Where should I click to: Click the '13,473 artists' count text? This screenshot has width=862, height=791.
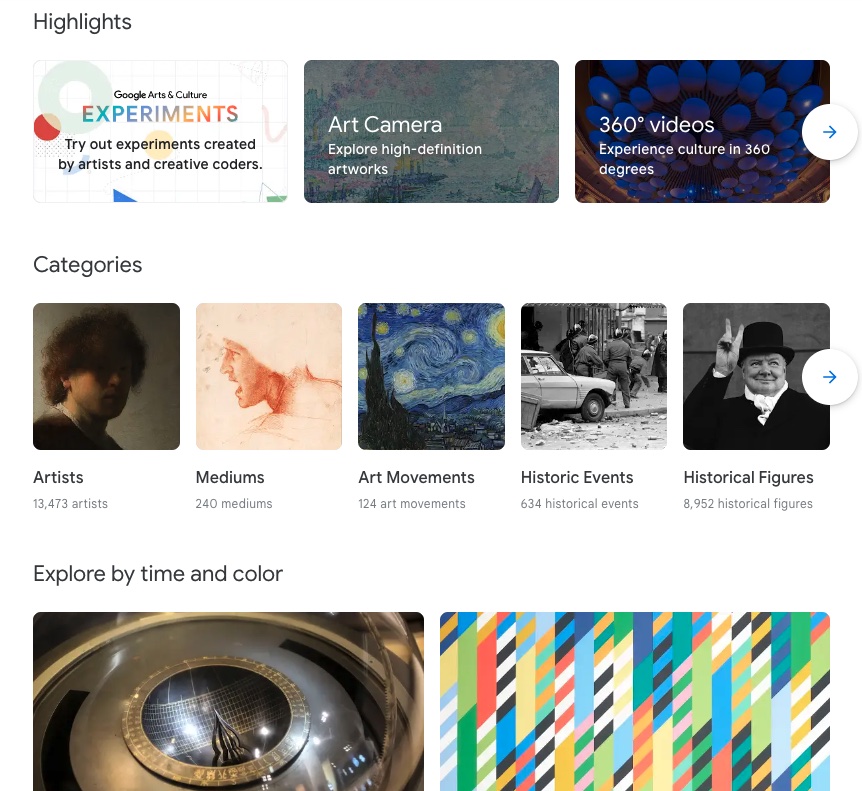[70, 504]
